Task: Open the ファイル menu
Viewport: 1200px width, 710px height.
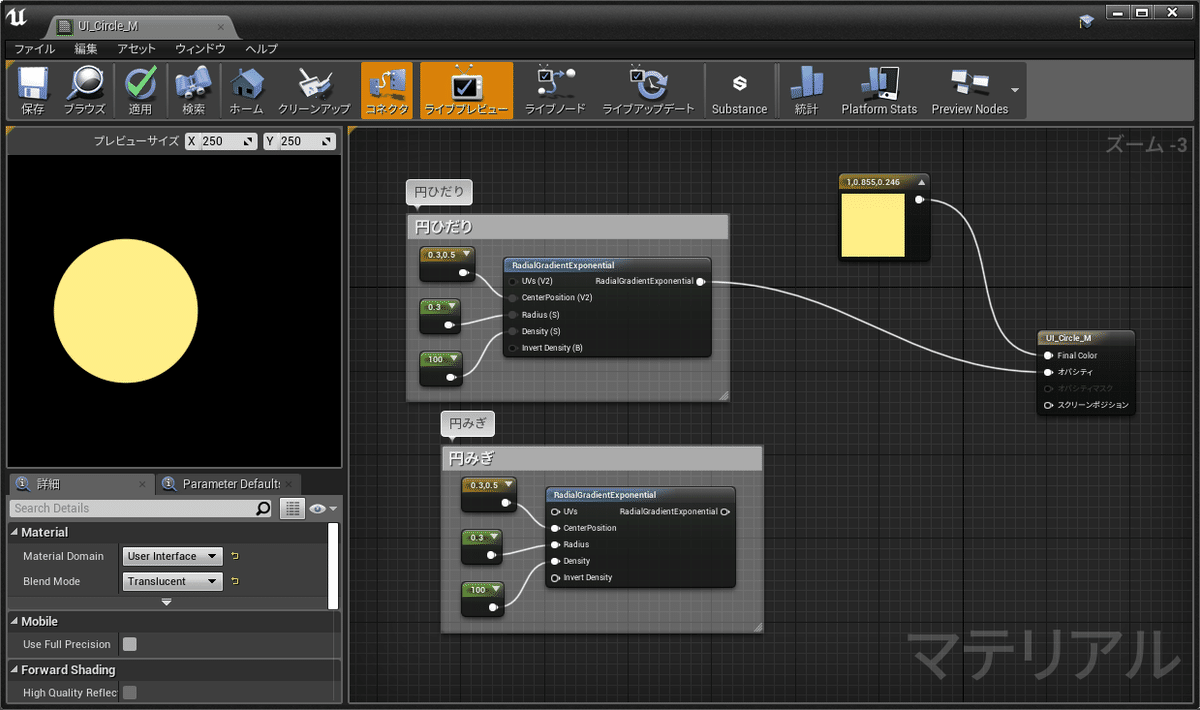Action: tap(35, 49)
